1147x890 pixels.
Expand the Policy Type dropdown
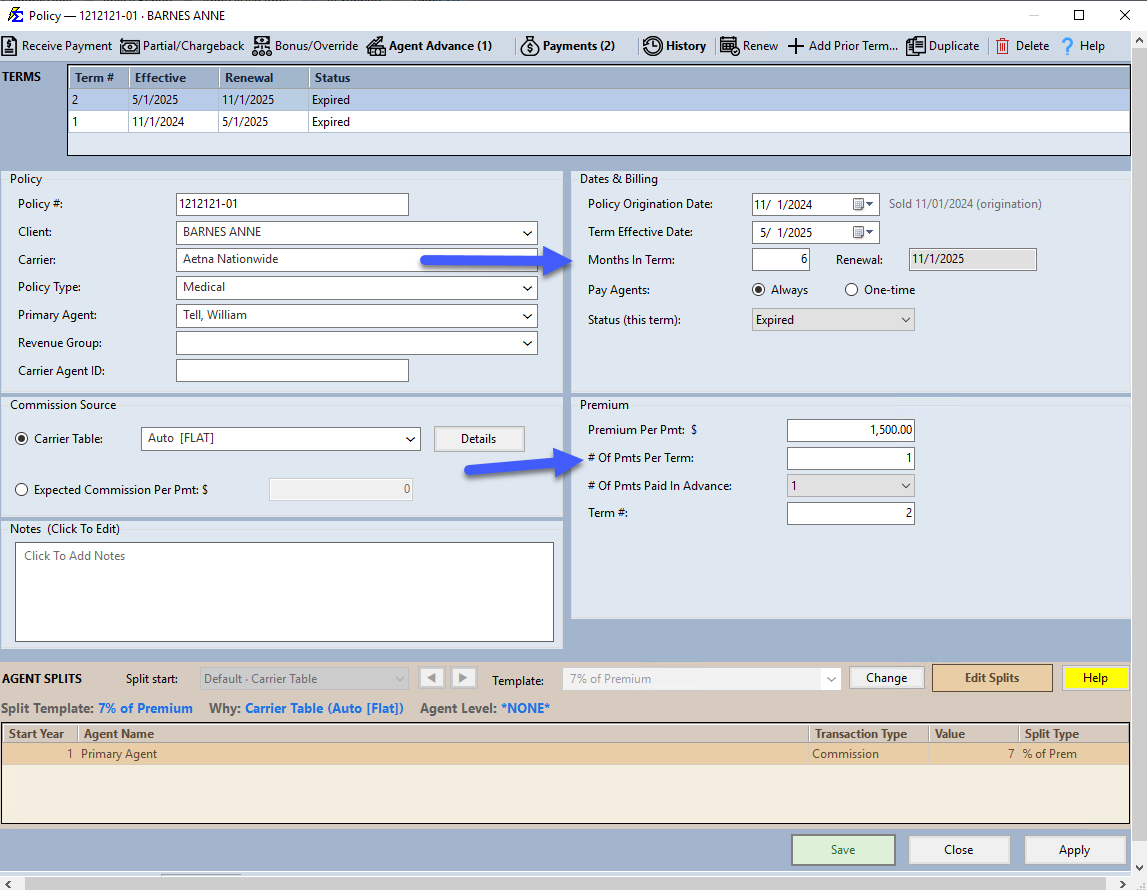[527, 288]
